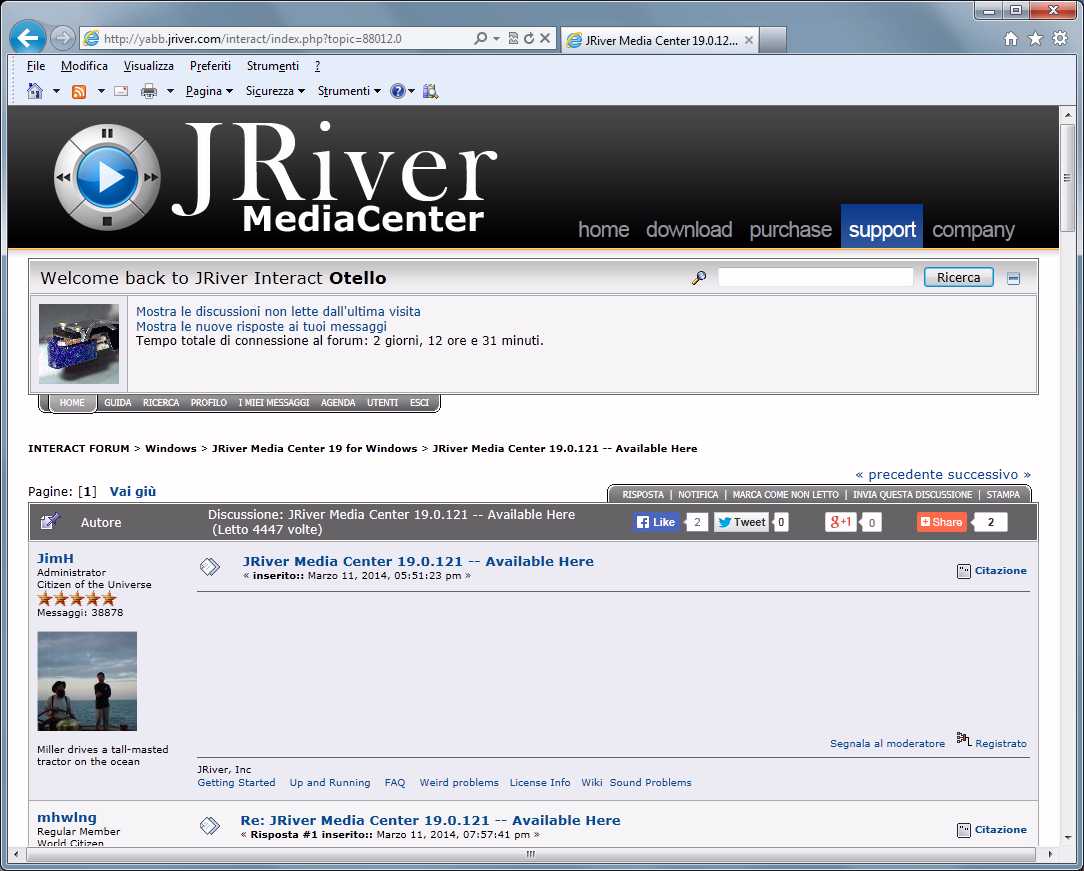Open Mostra le nuove risposte link

[261, 326]
